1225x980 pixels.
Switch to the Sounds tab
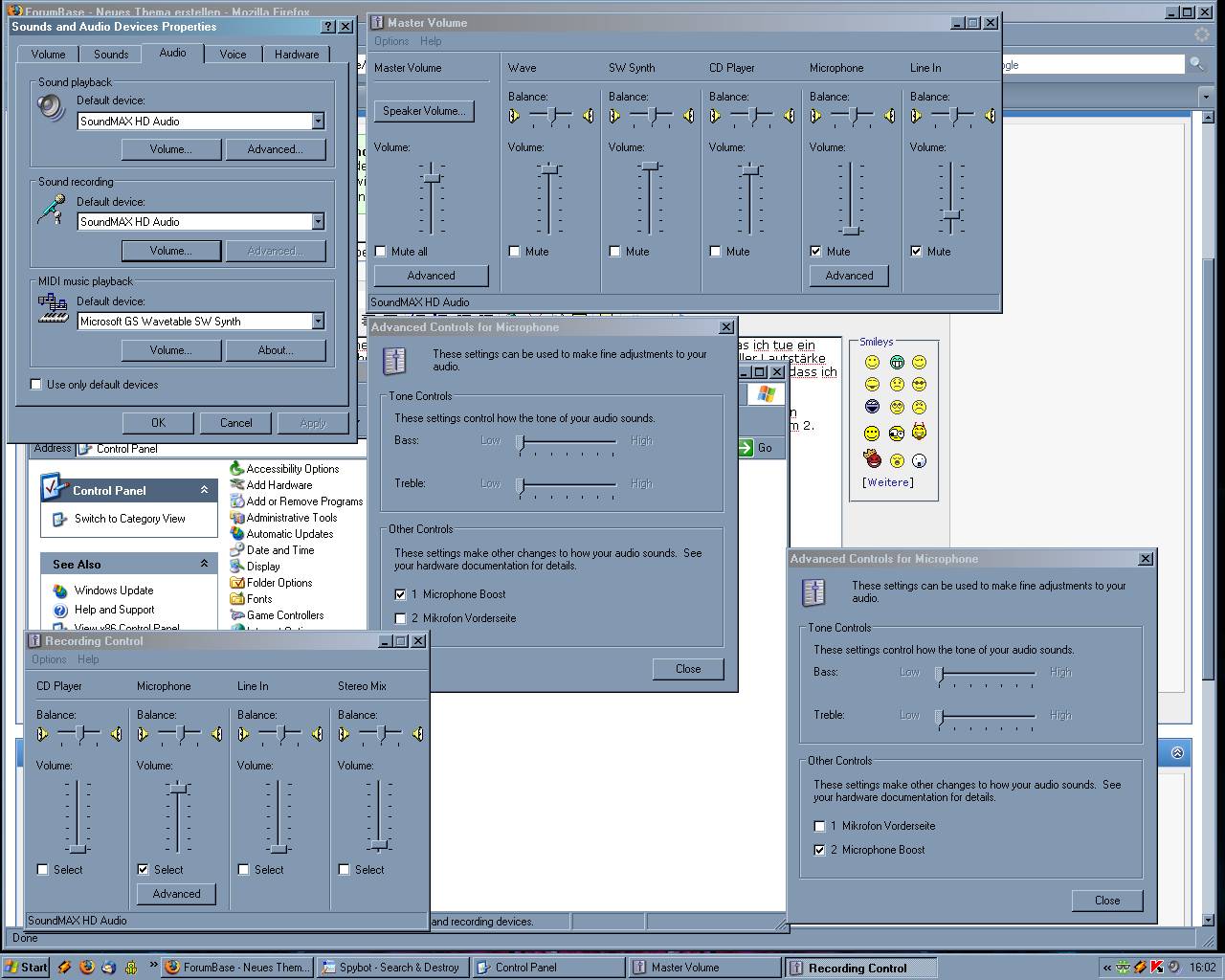[x=111, y=55]
